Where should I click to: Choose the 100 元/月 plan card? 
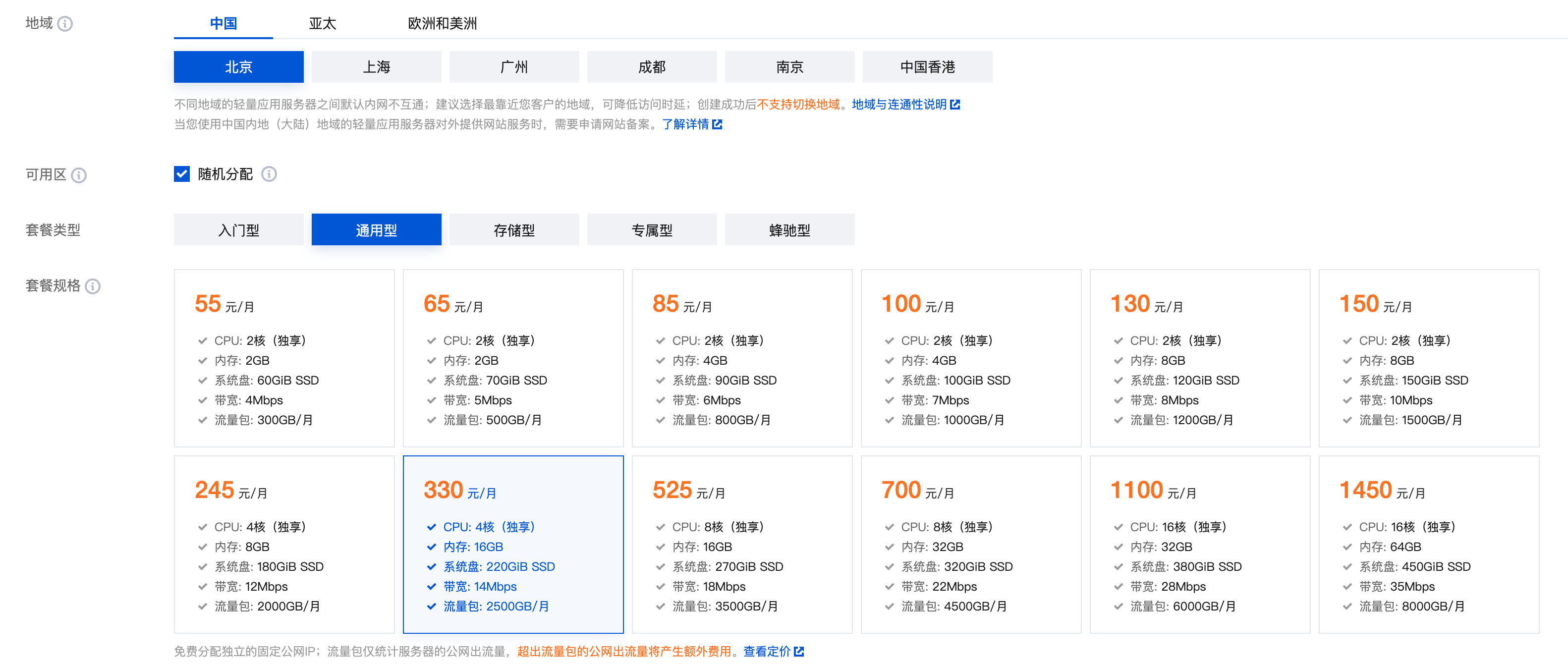(971, 358)
